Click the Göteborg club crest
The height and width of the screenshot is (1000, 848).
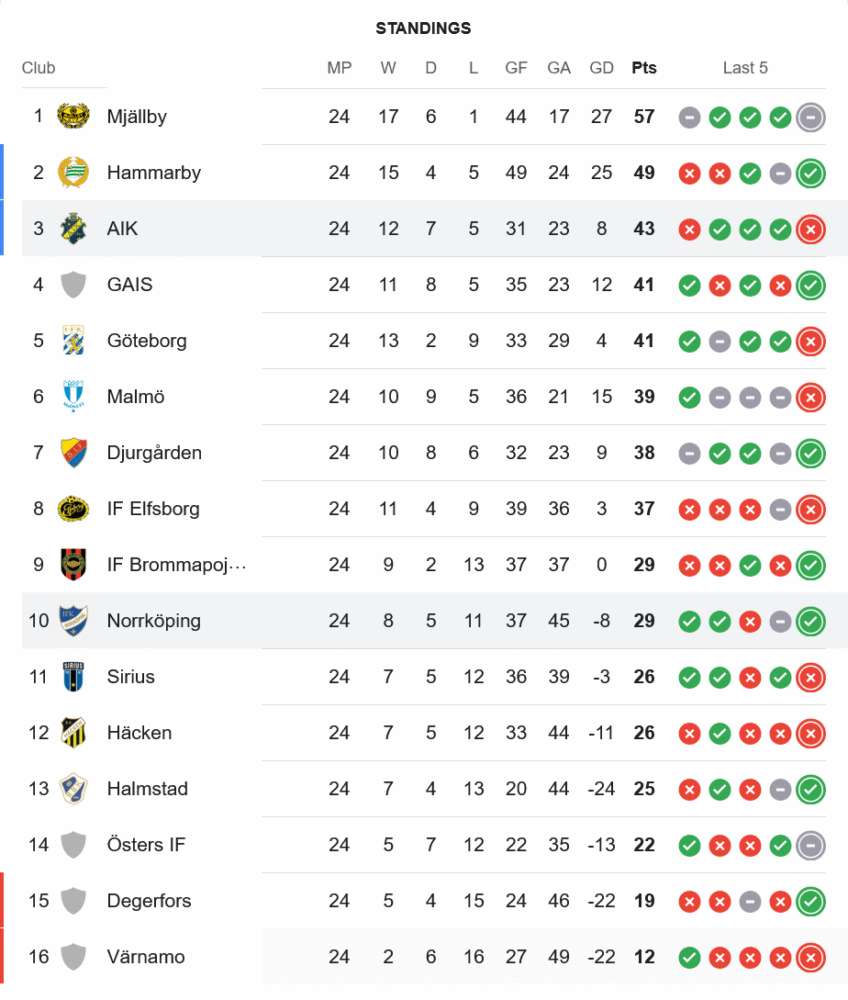[x=73, y=341]
